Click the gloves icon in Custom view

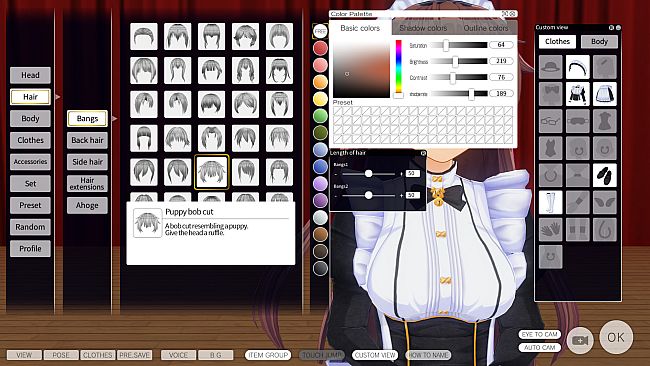tap(551, 229)
